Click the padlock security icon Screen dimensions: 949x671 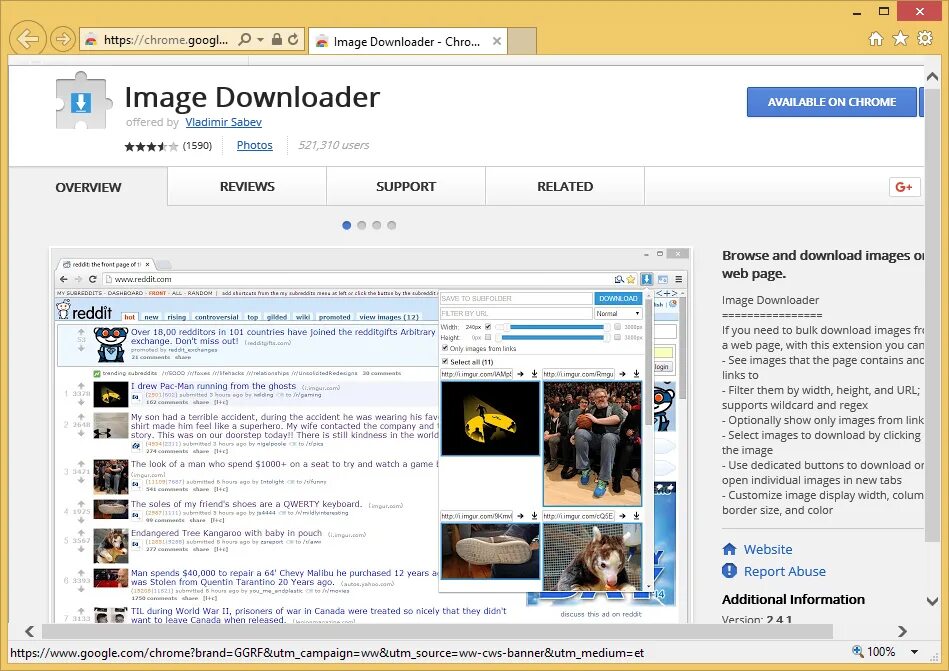[x=277, y=39]
